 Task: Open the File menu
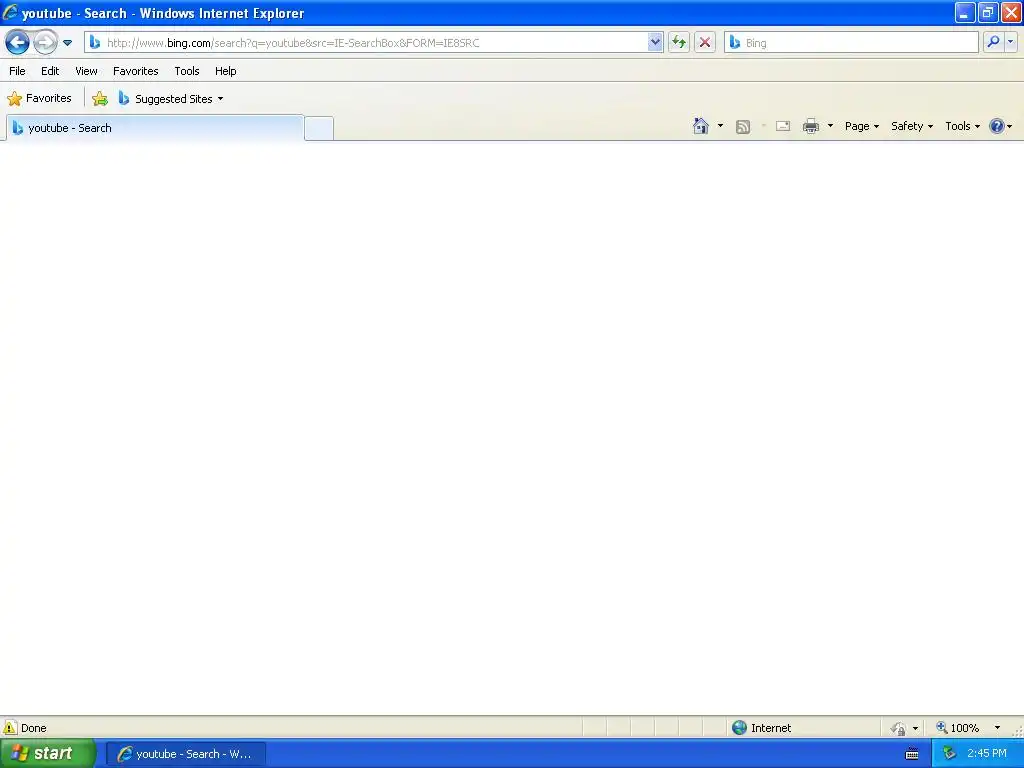(18, 71)
